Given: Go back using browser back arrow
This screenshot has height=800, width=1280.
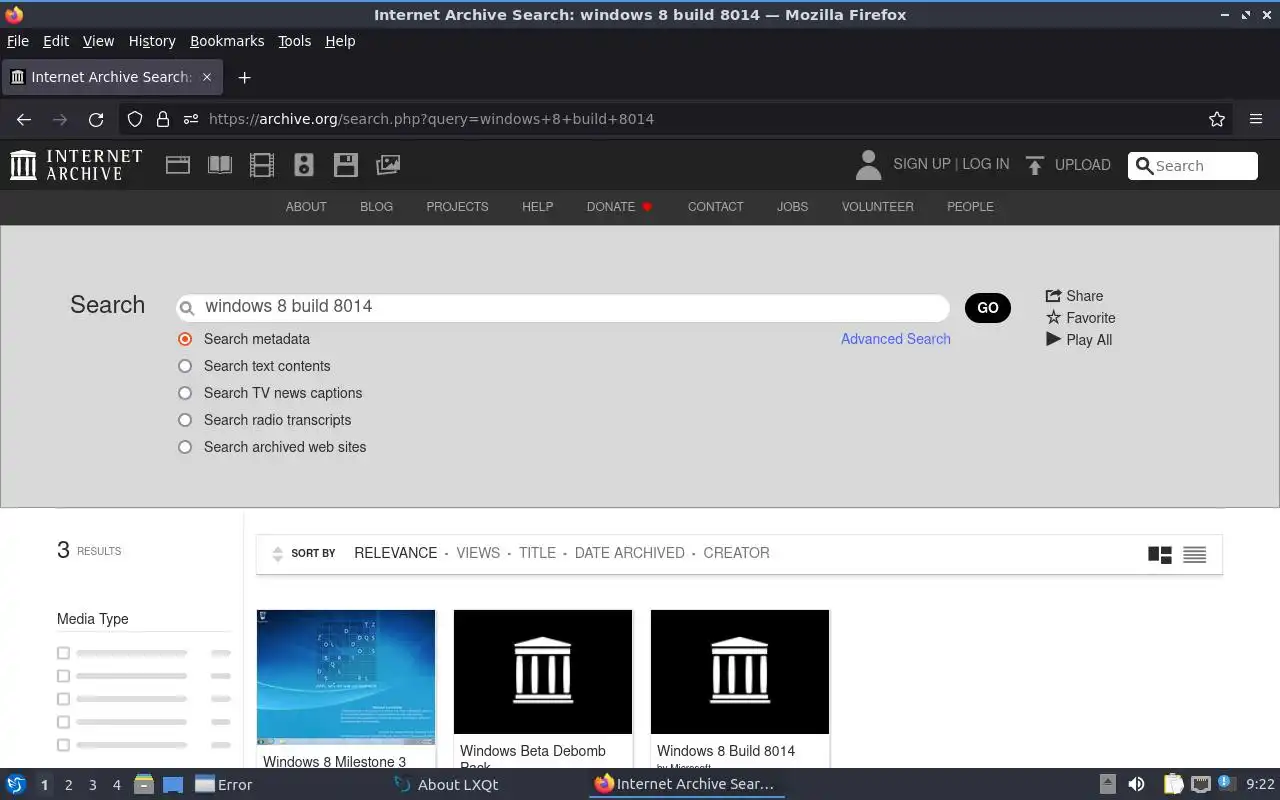Looking at the screenshot, I should click(x=24, y=119).
